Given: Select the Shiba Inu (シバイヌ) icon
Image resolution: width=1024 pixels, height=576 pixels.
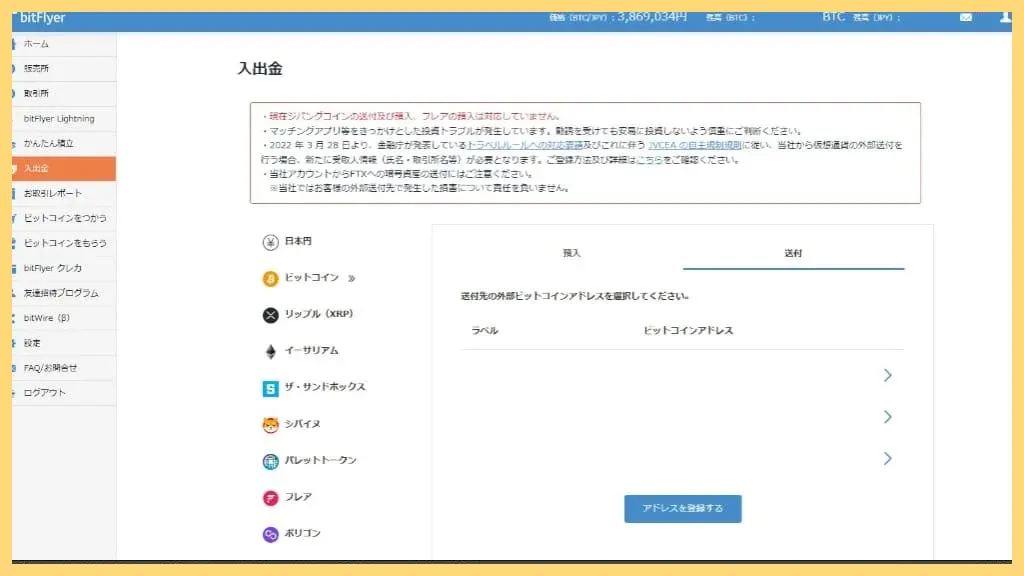Looking at the screenshot, I should 270,424.
